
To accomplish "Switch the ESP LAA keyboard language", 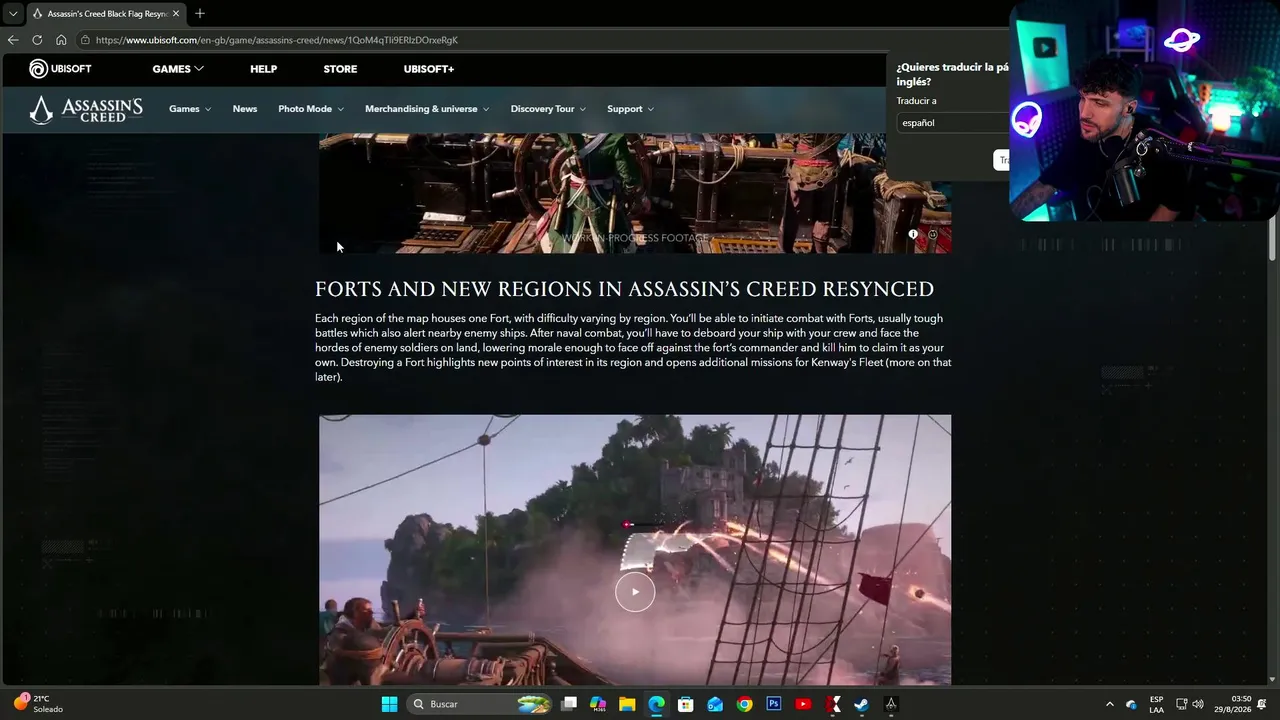I will pos(1156,704).
